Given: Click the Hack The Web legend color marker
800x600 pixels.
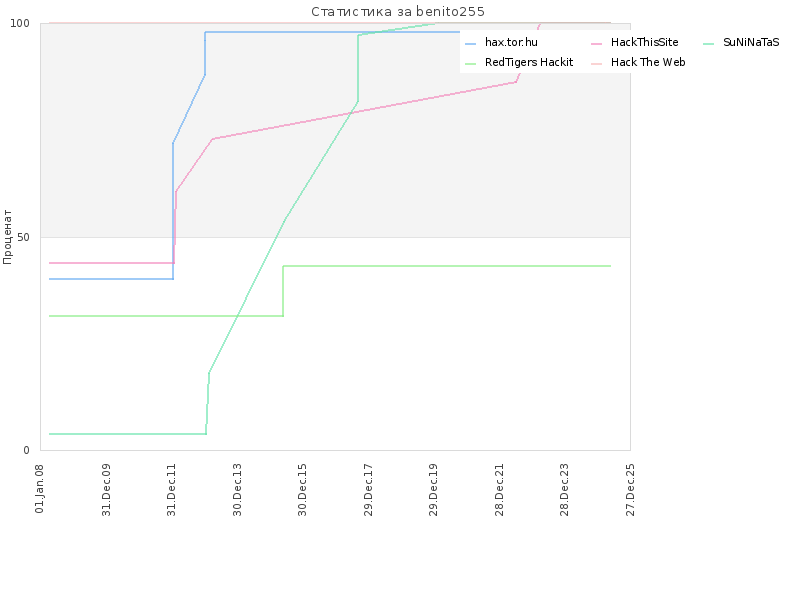Looking at the screenshot, I should point(596,64).
